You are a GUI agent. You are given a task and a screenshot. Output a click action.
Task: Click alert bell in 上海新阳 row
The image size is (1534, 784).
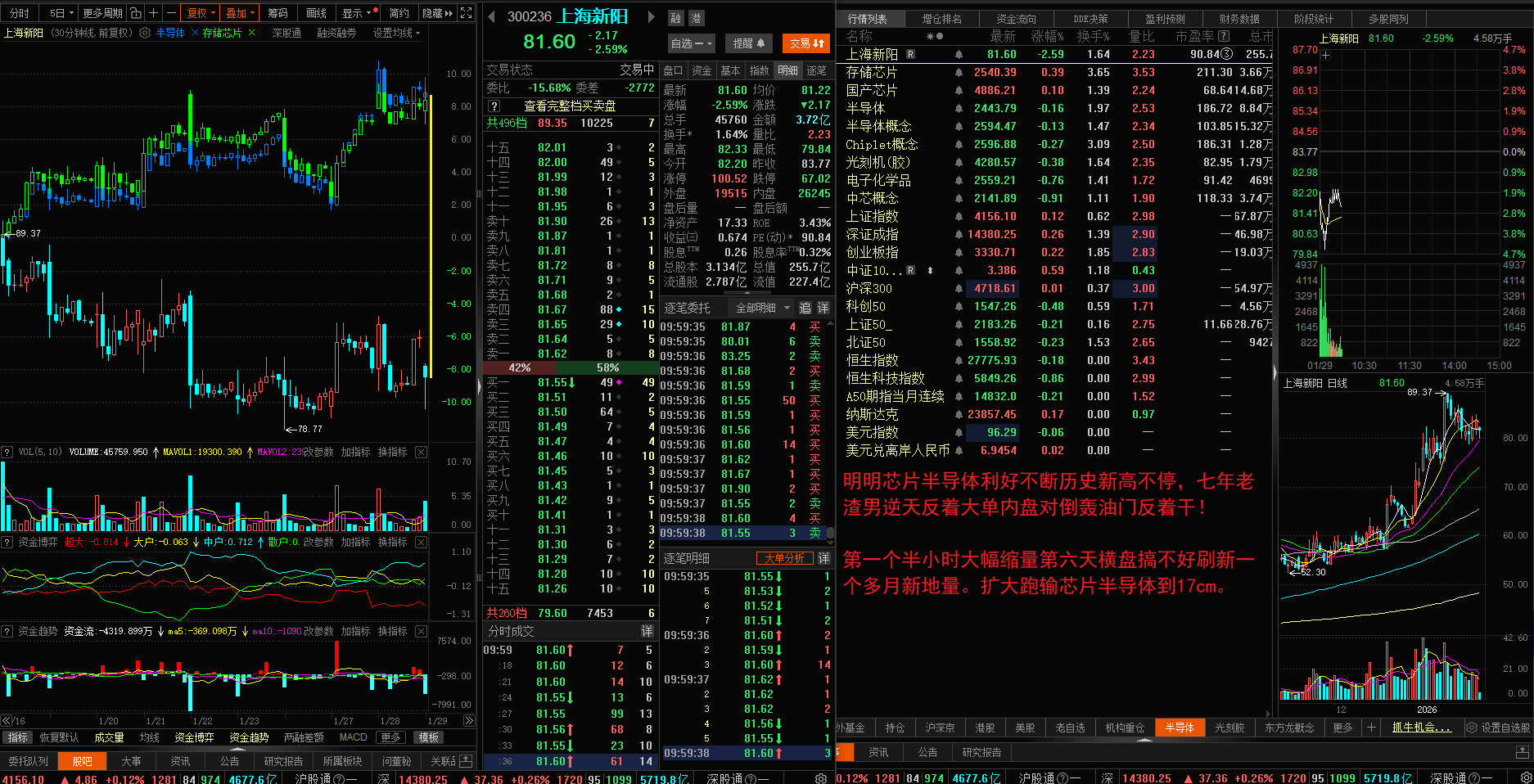pos(959,54)
